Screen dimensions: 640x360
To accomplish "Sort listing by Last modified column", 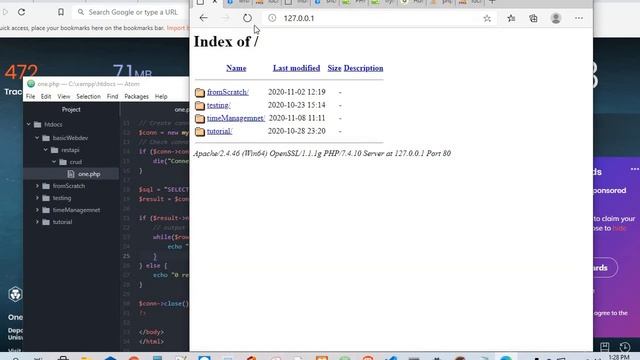I will (x=296, y=68).
